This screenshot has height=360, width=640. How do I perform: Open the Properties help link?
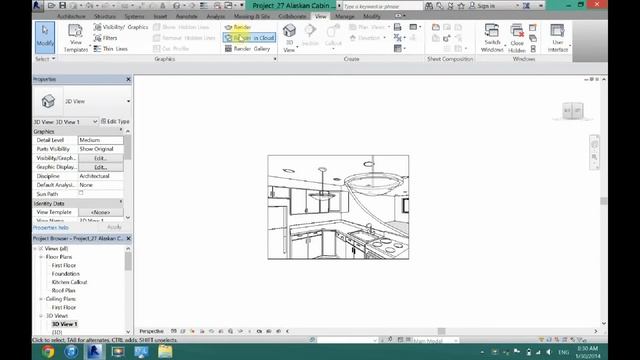[51, 228]
